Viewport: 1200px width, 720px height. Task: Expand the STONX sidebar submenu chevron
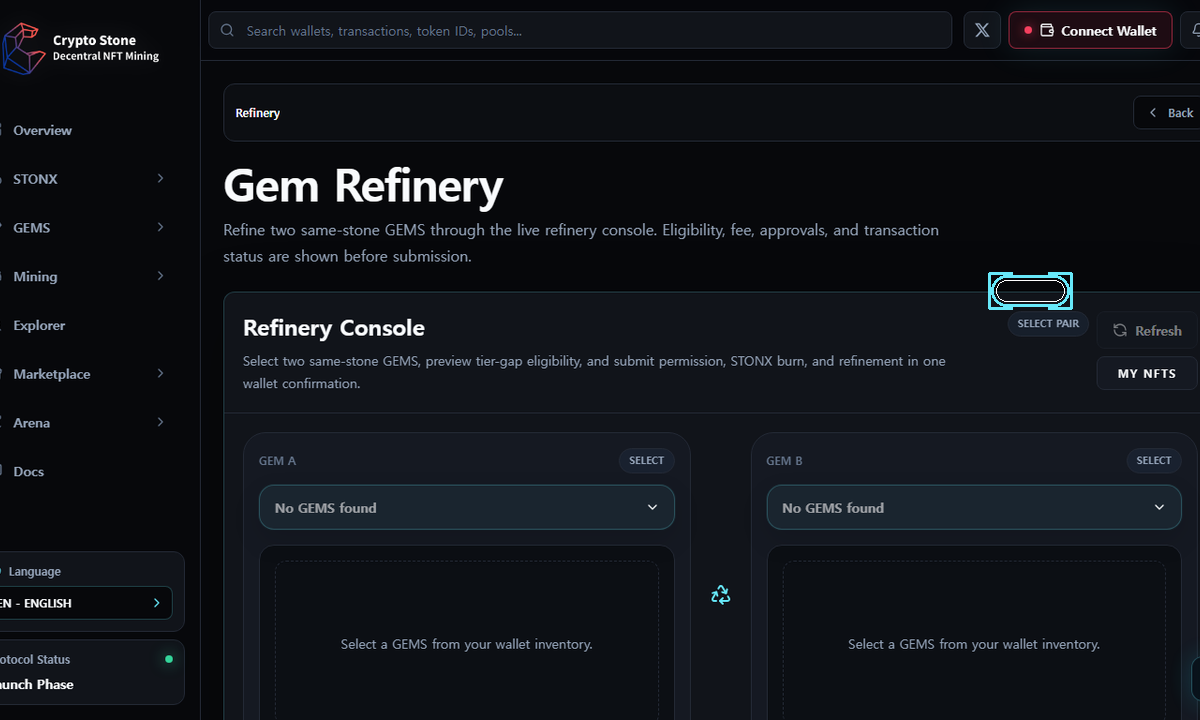point(160,178)
